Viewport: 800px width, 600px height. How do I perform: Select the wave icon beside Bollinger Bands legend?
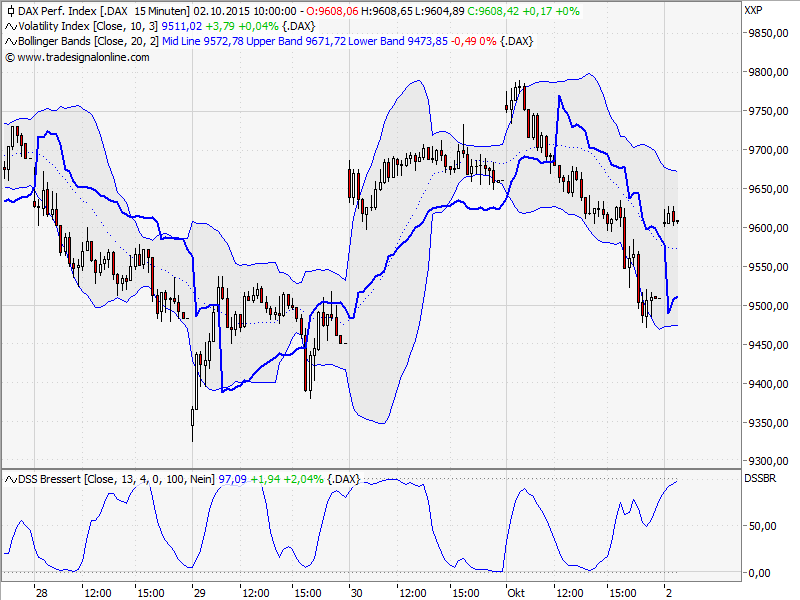9,42
